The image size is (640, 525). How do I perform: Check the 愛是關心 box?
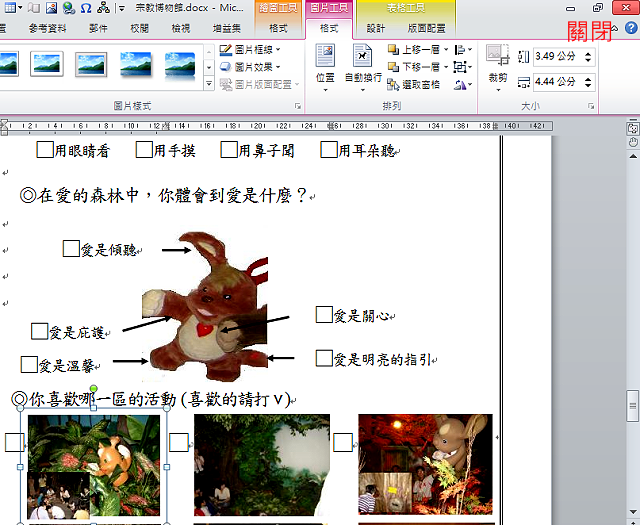pyautogui.click(x=324, y=314)
